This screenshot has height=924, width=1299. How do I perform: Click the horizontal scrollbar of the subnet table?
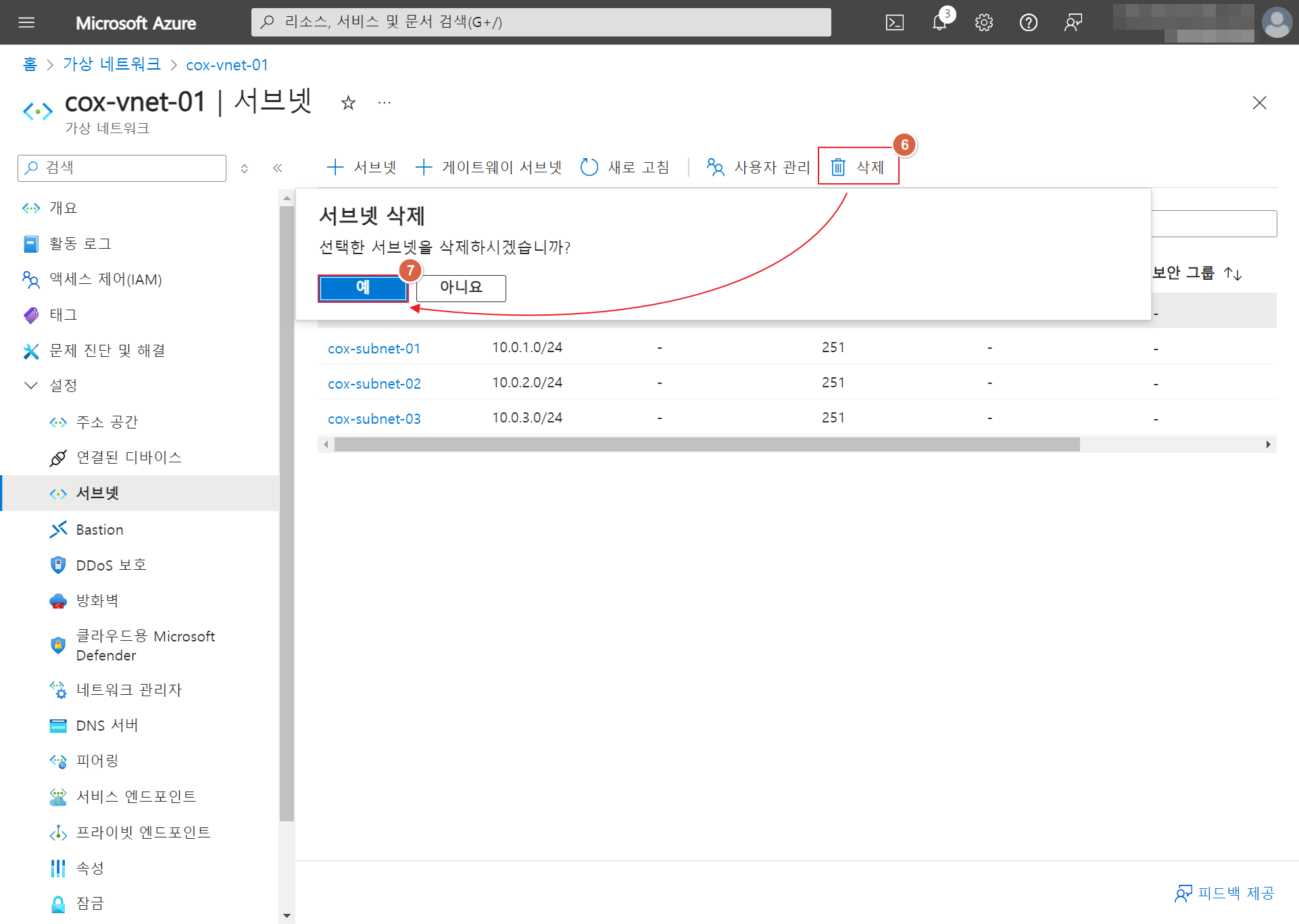point(706,444)
